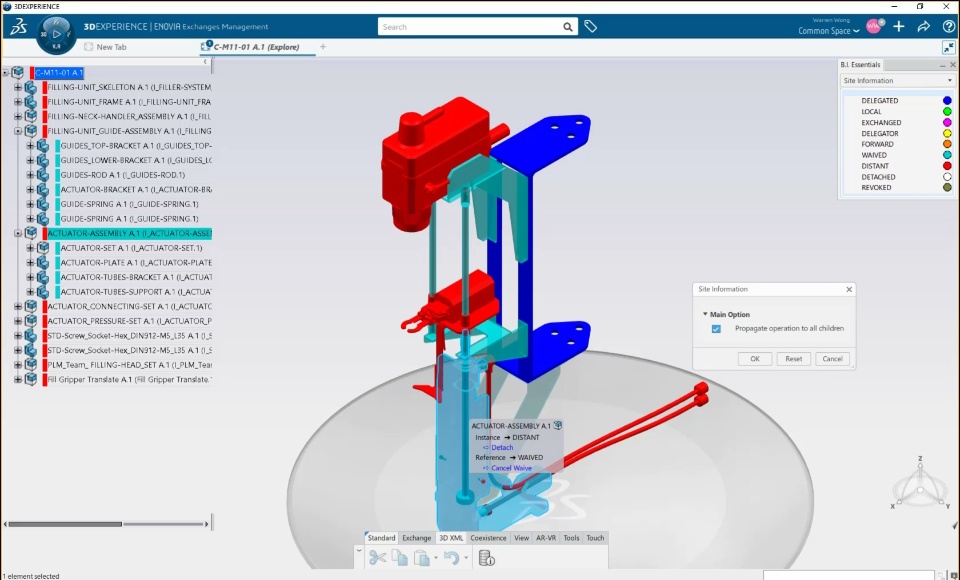
Task: Click the Paste icon in Standard toolbar
Action: 421,557
